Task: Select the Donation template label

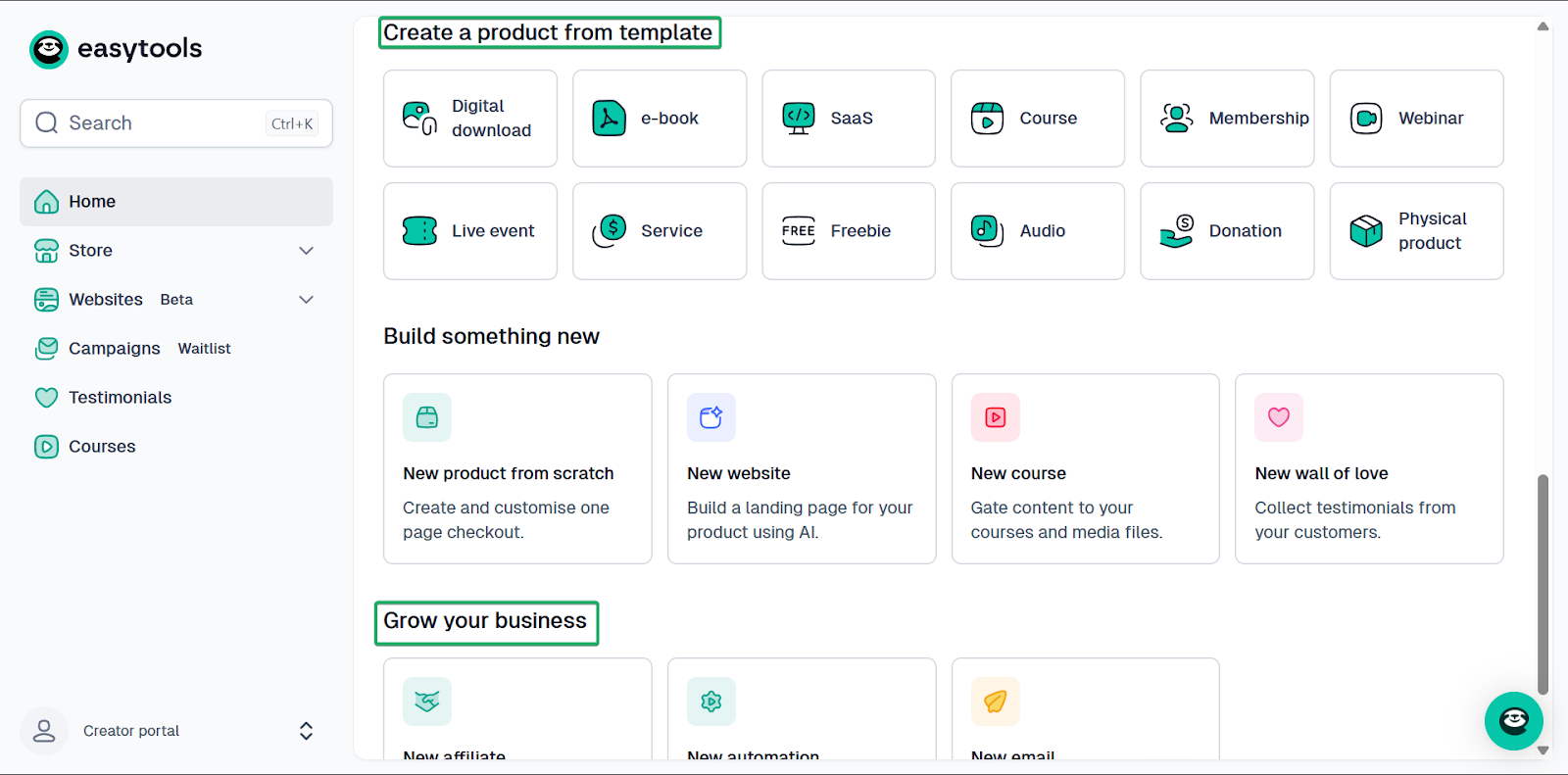Action: [x=1245, y=231]
